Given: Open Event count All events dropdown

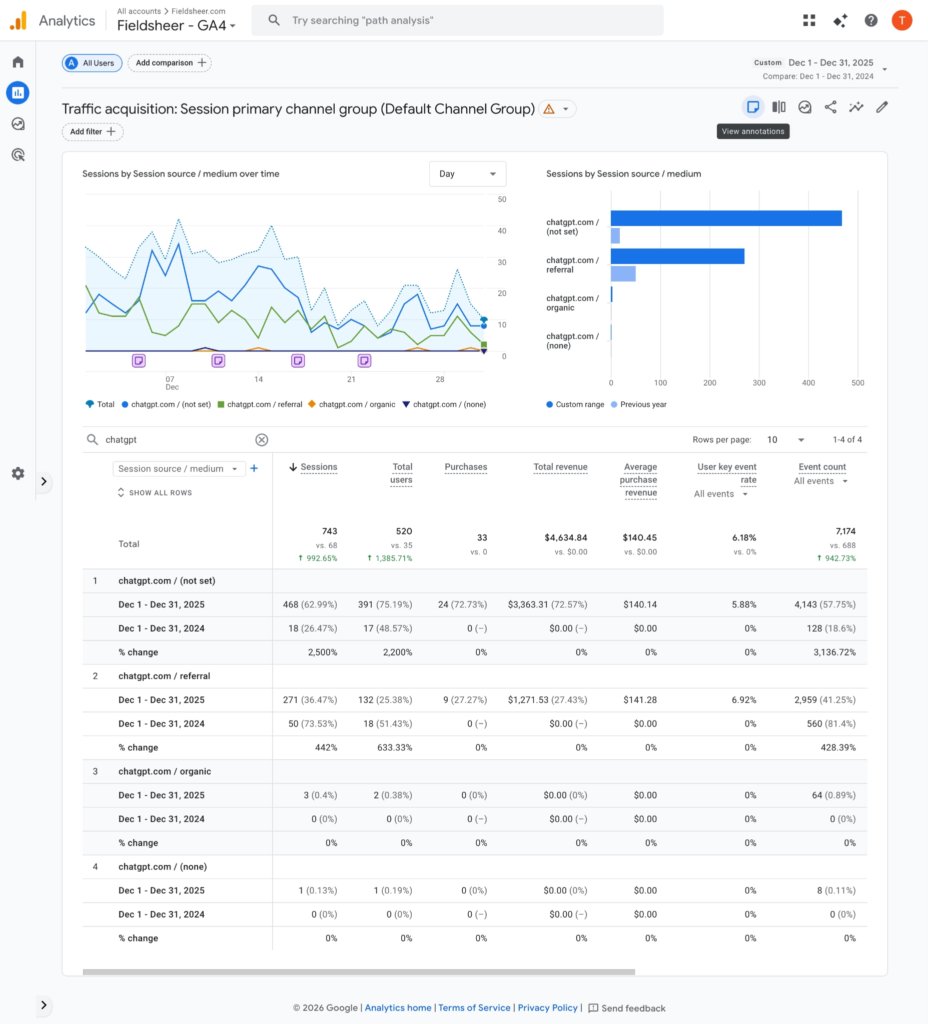Looking at the screenshot, I should [820, 481].
